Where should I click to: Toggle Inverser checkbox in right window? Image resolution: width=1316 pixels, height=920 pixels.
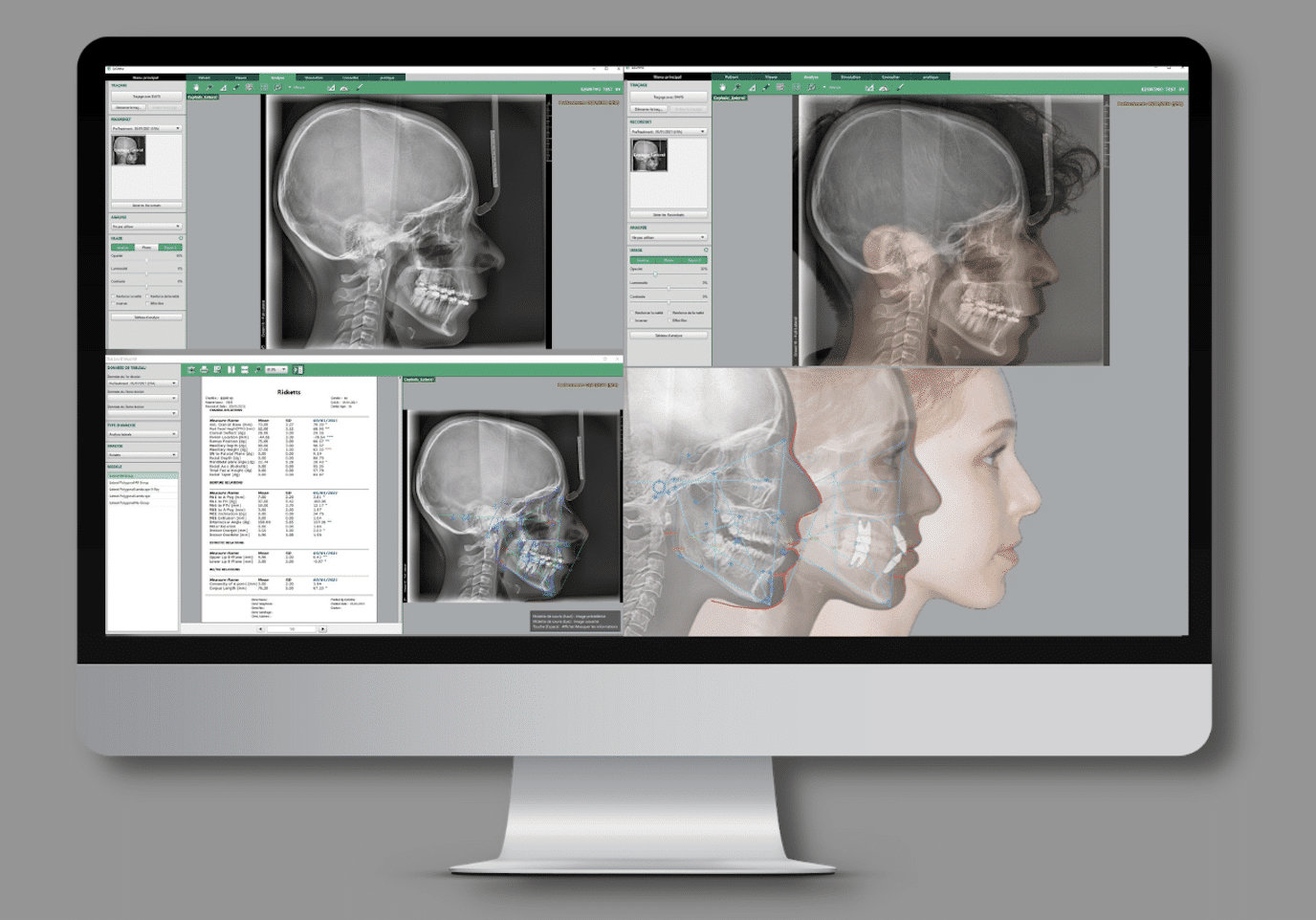632,320
